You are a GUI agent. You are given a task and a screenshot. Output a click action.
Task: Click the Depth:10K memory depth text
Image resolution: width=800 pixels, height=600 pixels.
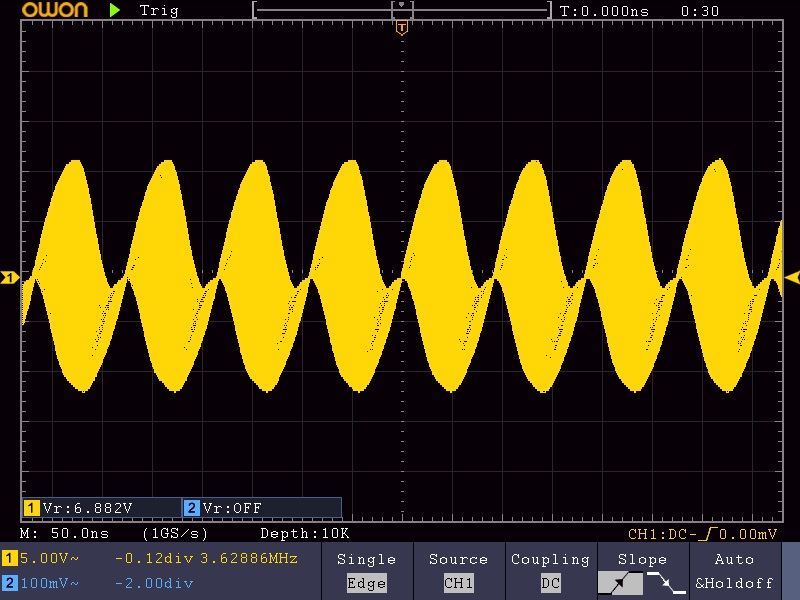(305, 534)
